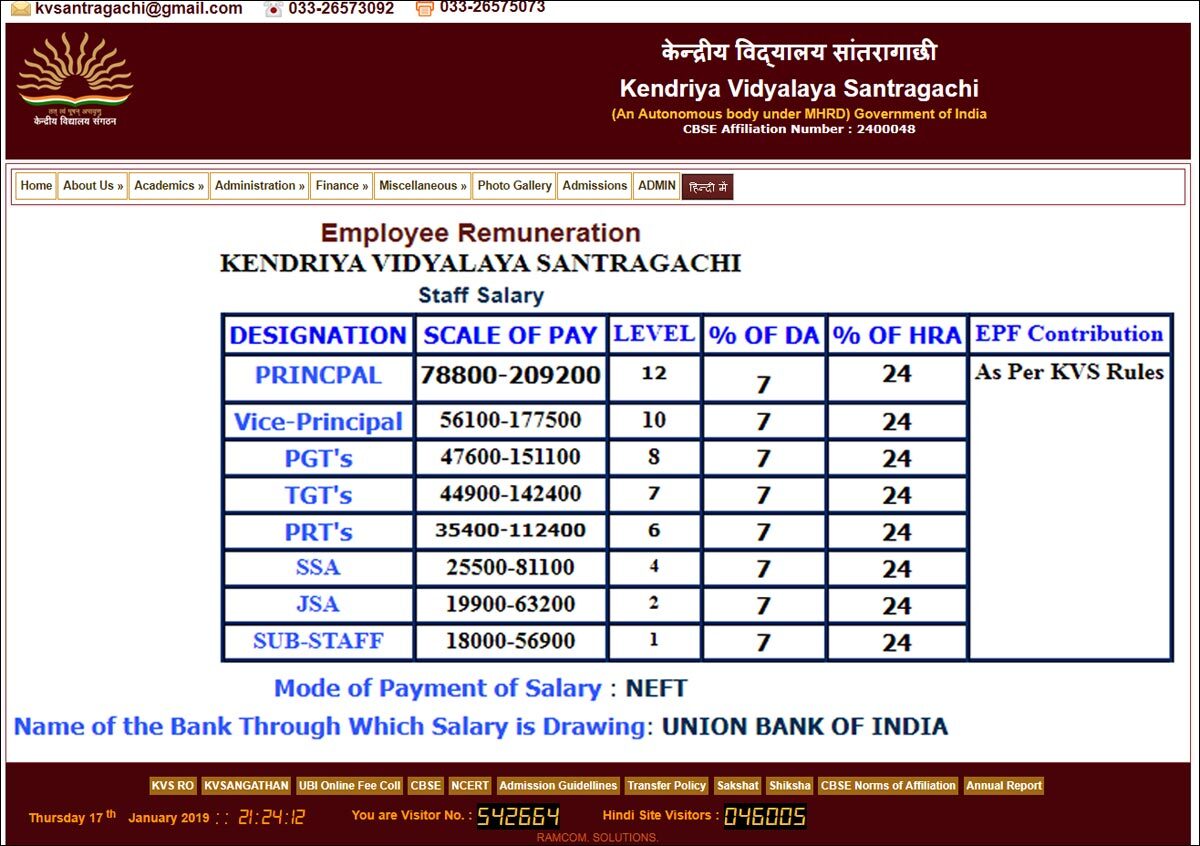Go to the Home menu item

point(35,186)
